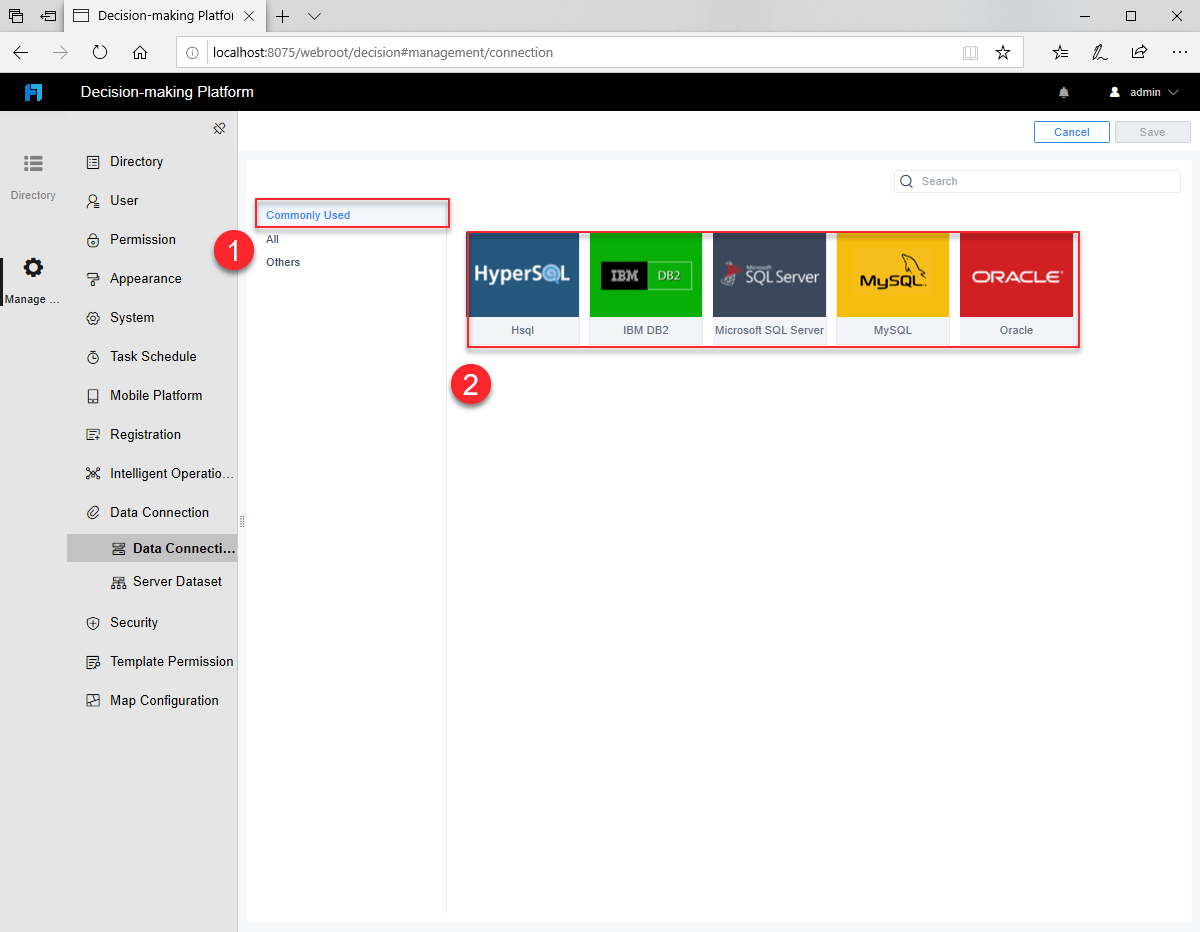Click the notification bell icon
Screen dimensions: 1200x932
pyautogui.click(x=1064, y=92)
